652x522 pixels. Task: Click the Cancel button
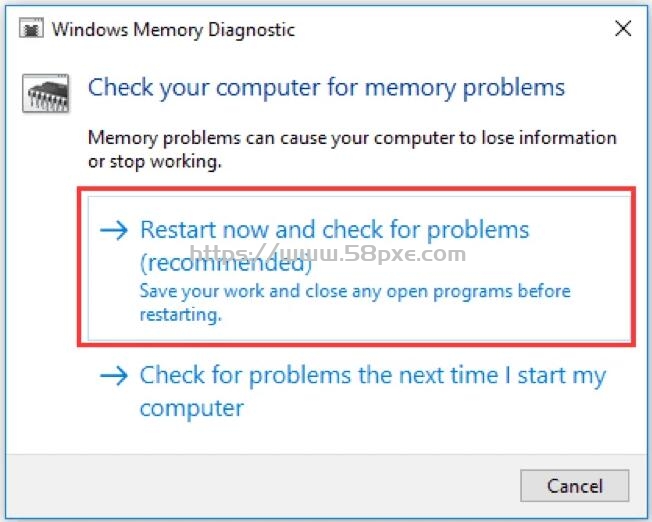coord(574,486)
